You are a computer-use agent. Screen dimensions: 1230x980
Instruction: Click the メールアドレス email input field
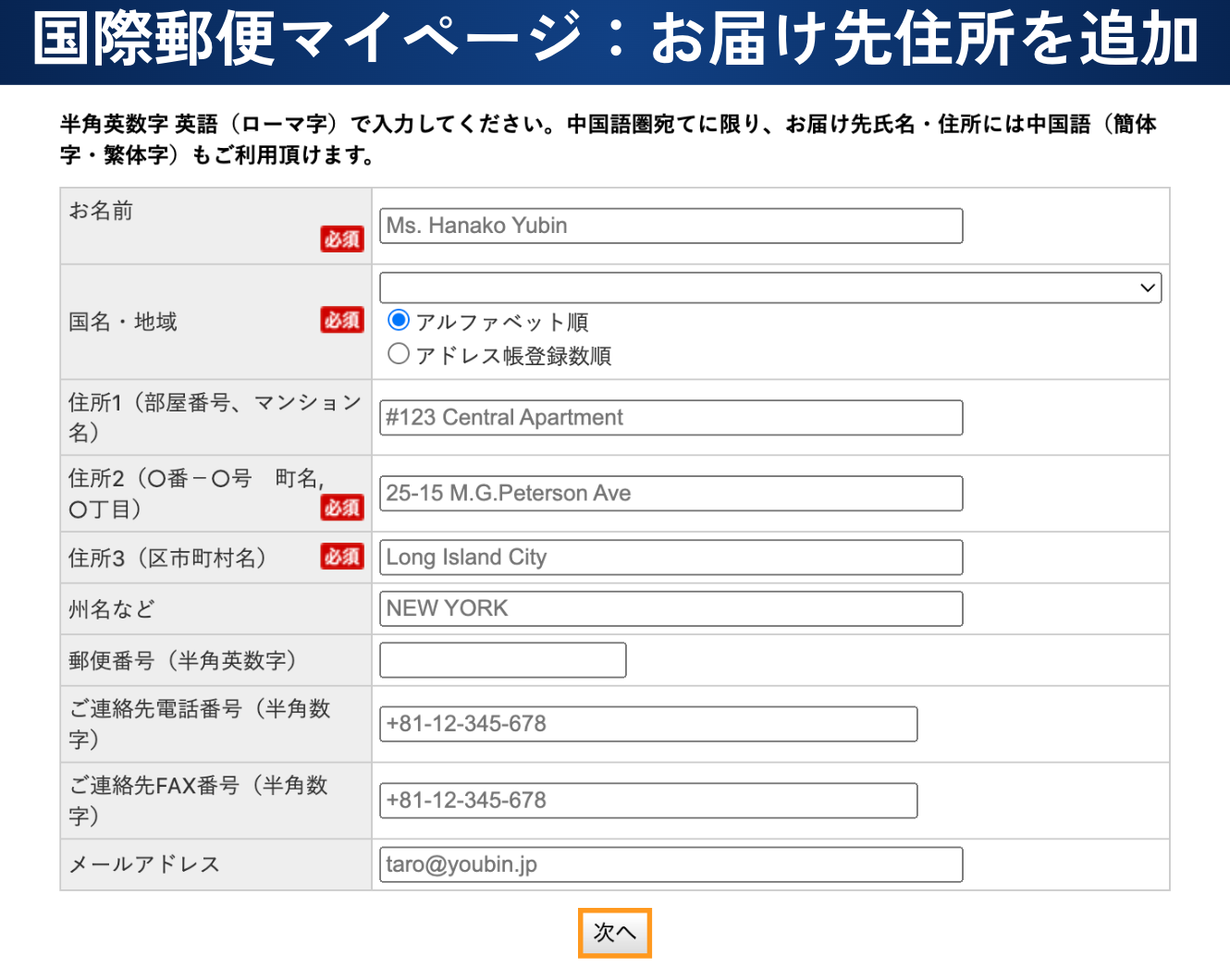coord(670,864)
